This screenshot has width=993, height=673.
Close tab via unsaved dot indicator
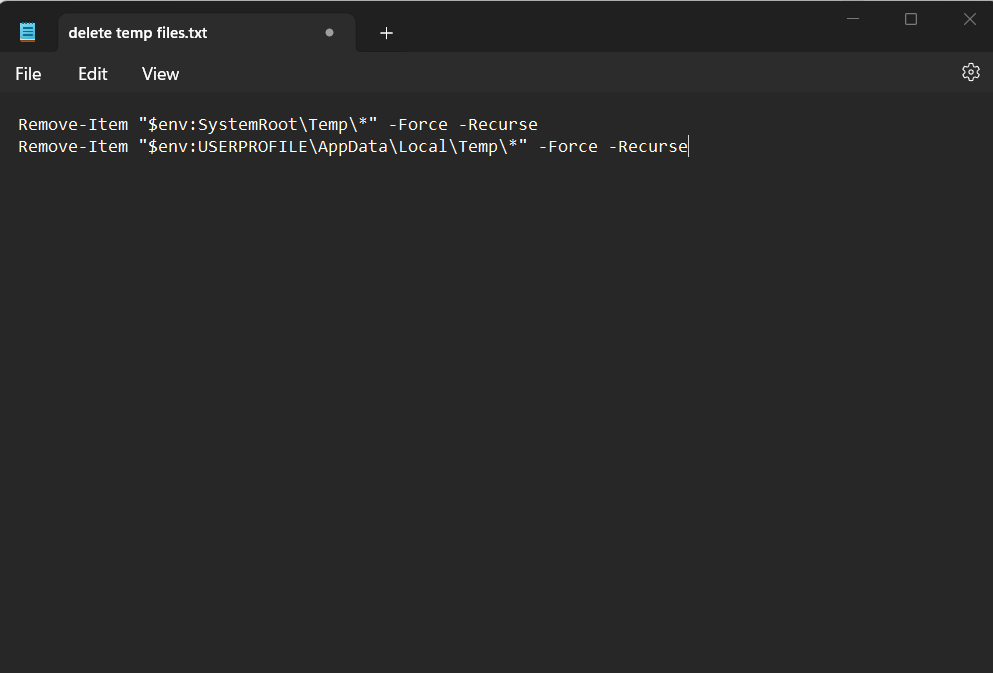point(329,32)
